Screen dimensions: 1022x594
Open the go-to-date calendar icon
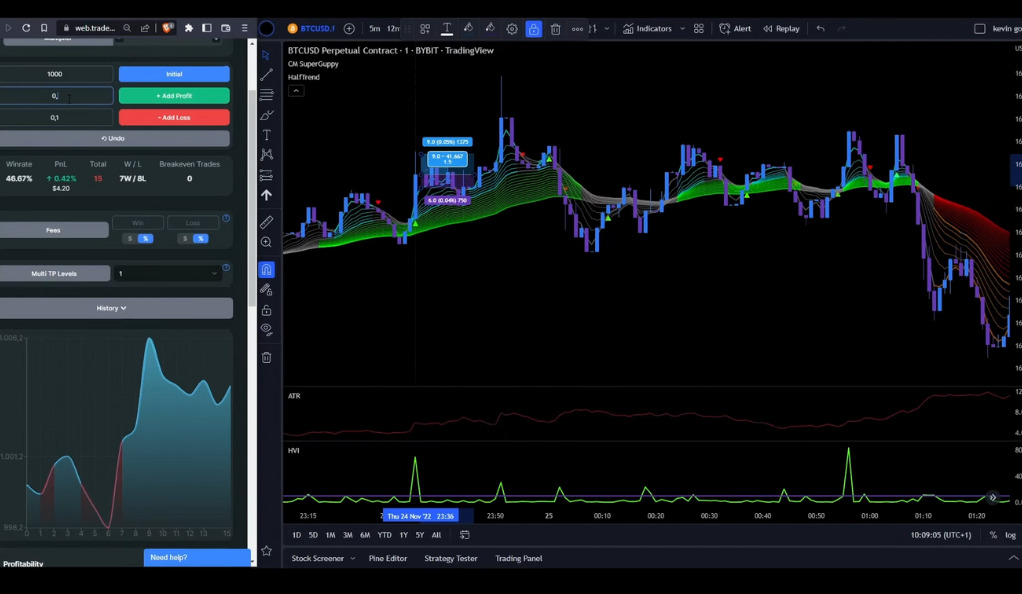[465, 535]
